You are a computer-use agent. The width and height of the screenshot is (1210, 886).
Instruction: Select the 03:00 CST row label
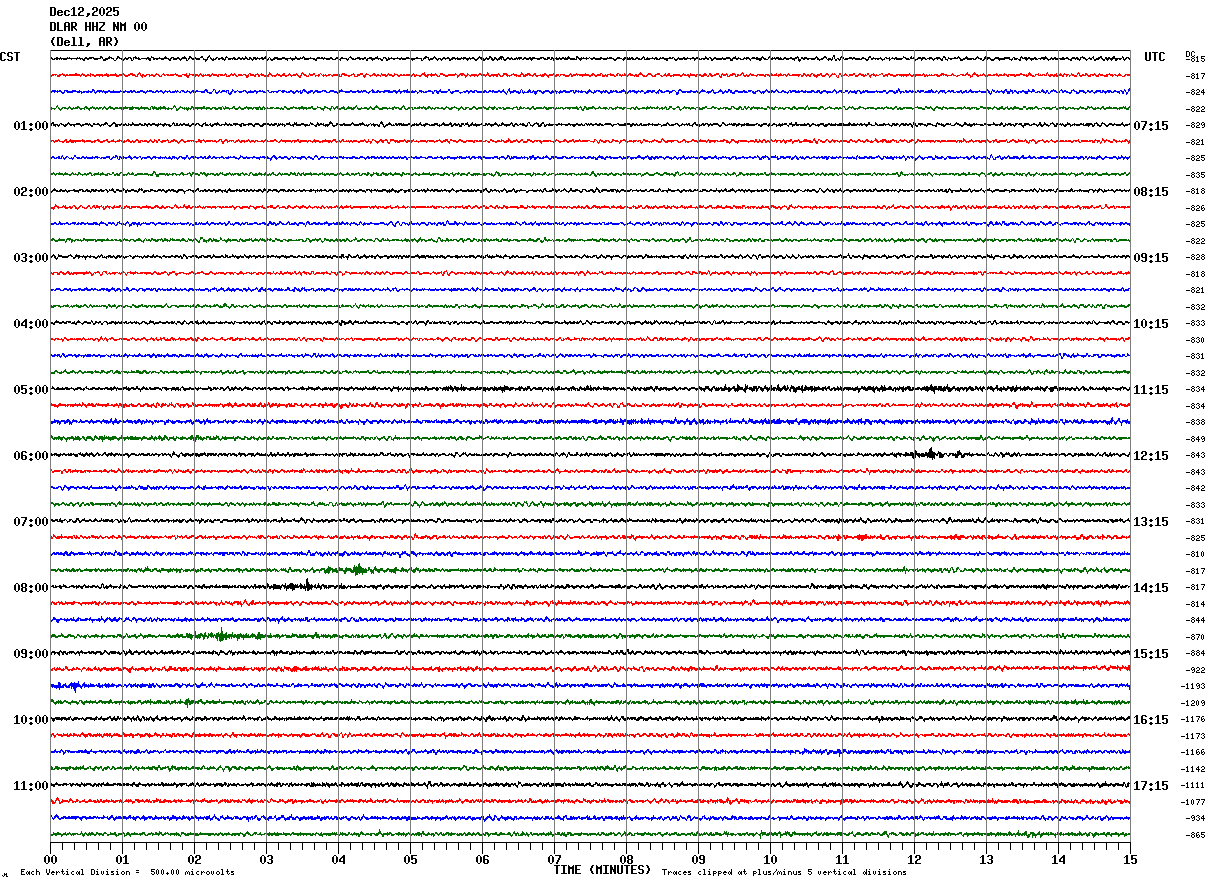pyautogui.click(x=30, y=258)
